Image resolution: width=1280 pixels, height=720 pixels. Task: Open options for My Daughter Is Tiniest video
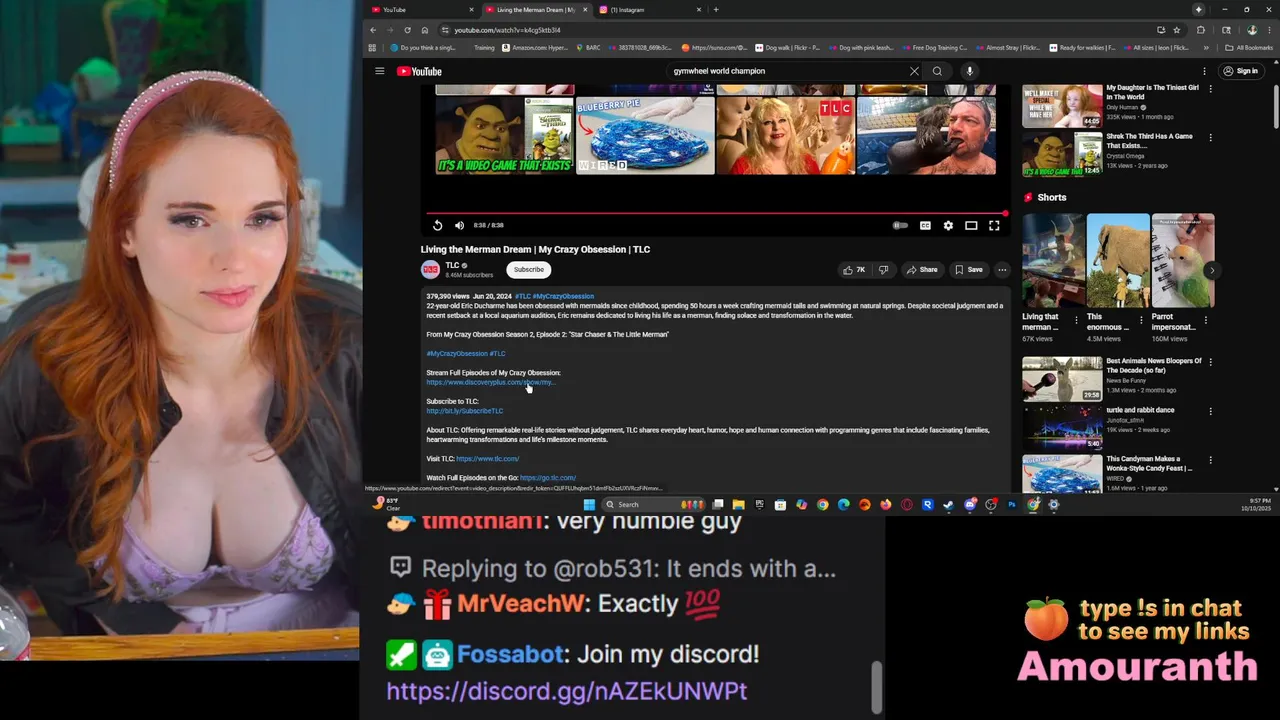(1211, 88)
